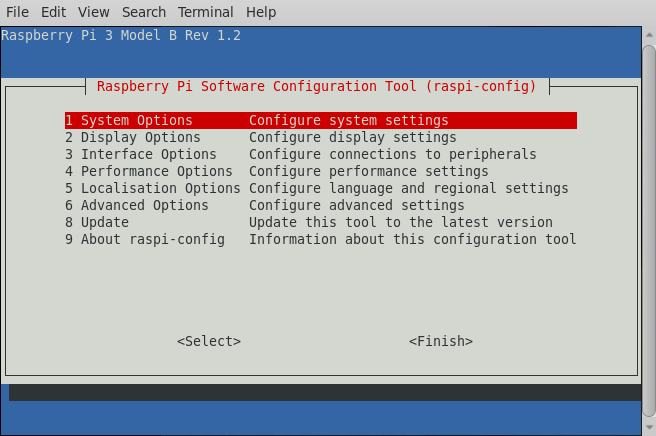This screenshot has height=436, width=656.
Task: Click 'Configure language and regional settings' text
Action: click(x=409, y=188)
